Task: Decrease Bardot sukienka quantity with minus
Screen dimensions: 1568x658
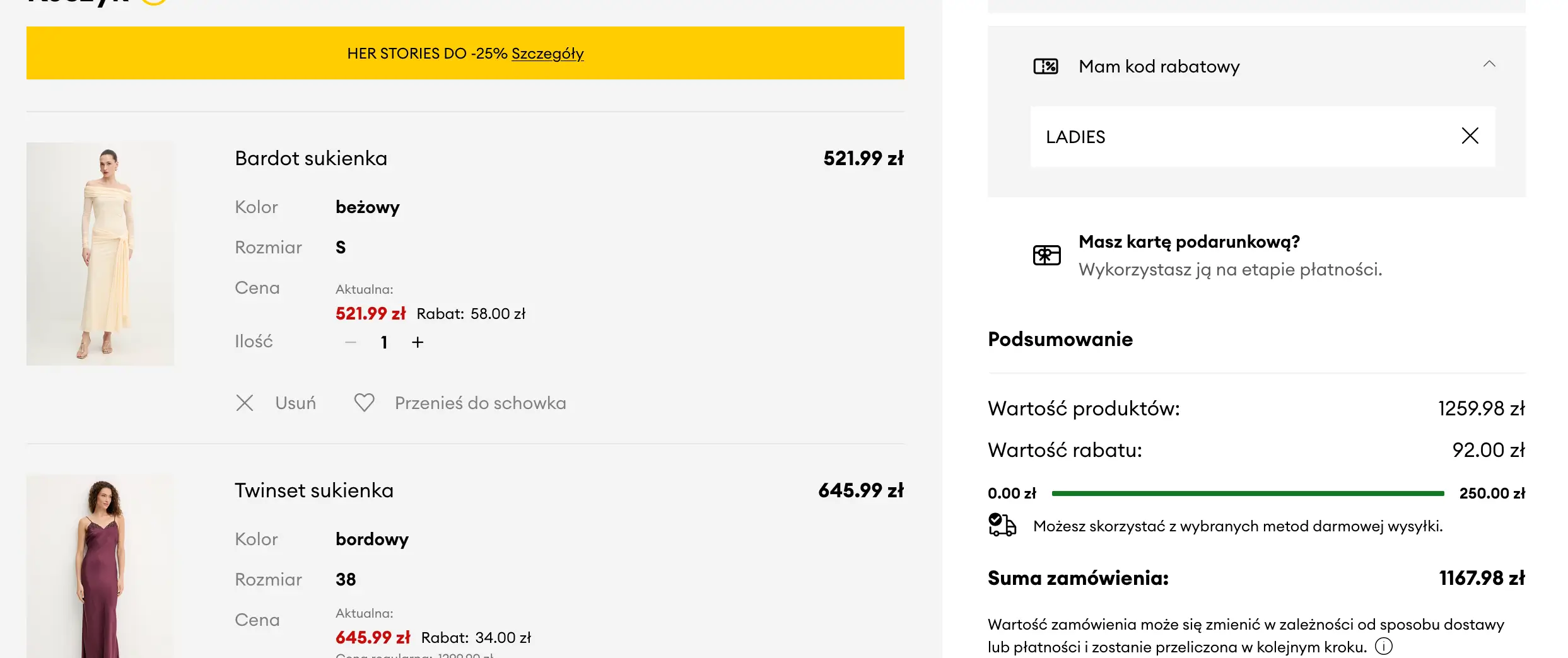Action: click(351, 342)
